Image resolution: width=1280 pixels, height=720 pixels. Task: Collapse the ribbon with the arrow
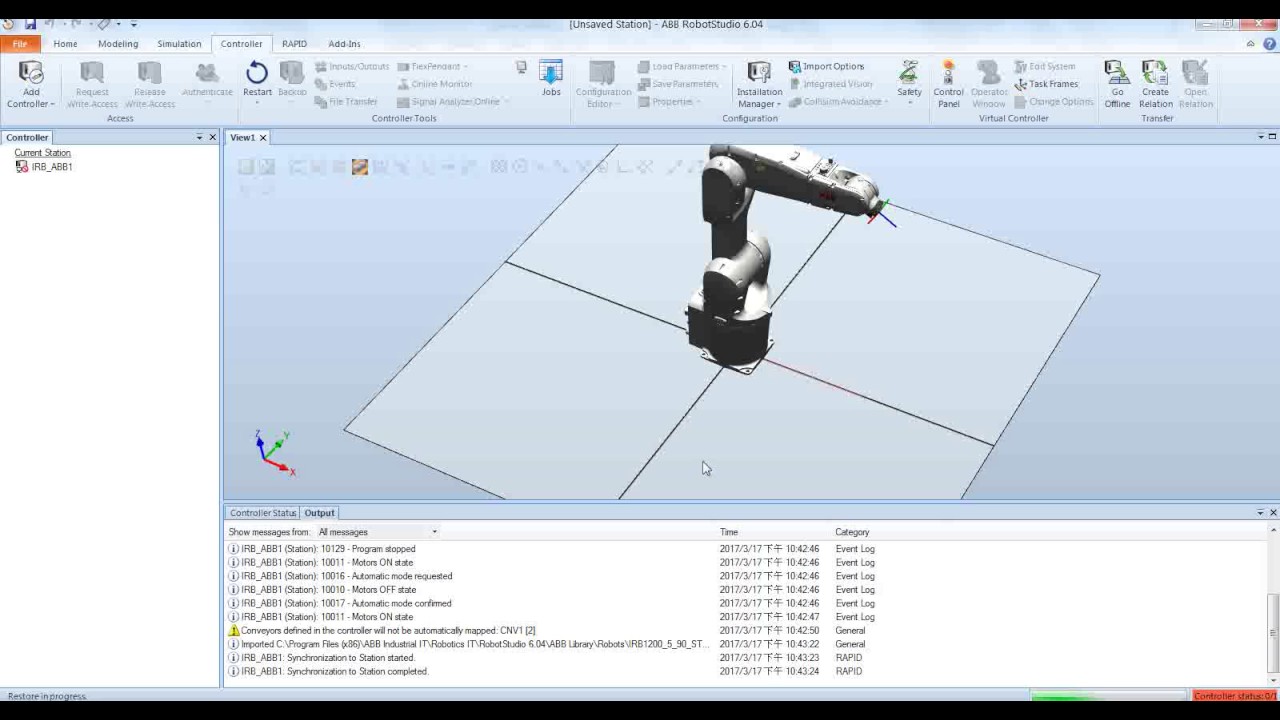click(1250, 44)
